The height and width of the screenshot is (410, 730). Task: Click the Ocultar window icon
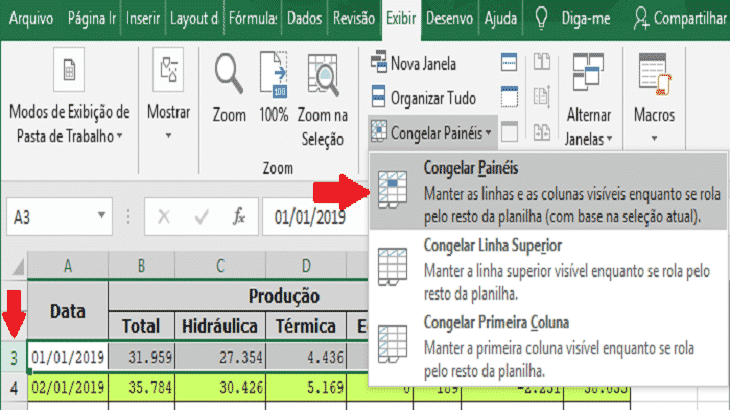(x=509, y=97)
